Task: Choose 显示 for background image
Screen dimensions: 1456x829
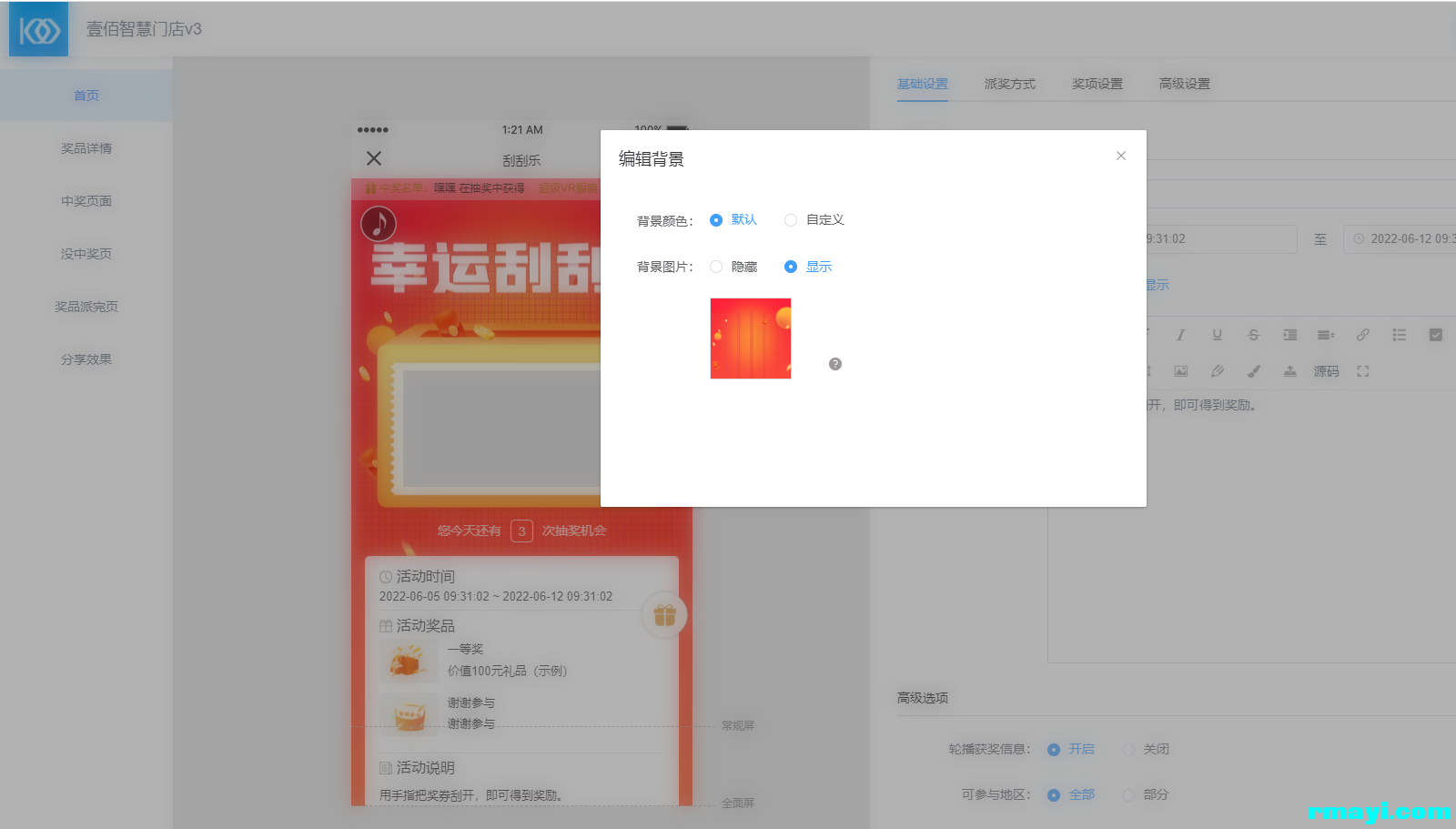Action: pos(808,267)
